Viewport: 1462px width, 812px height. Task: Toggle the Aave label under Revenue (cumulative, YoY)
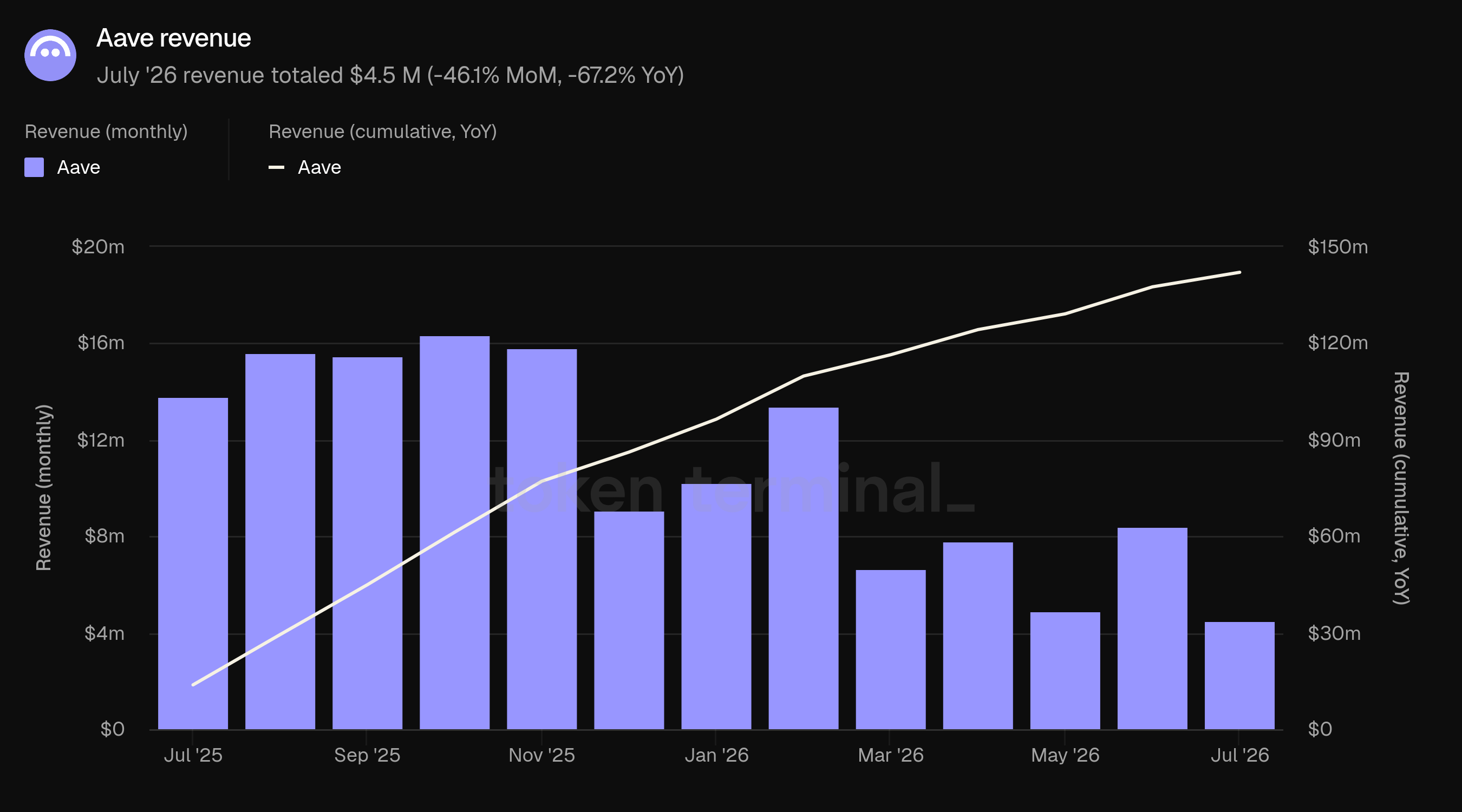coord(319,167)
